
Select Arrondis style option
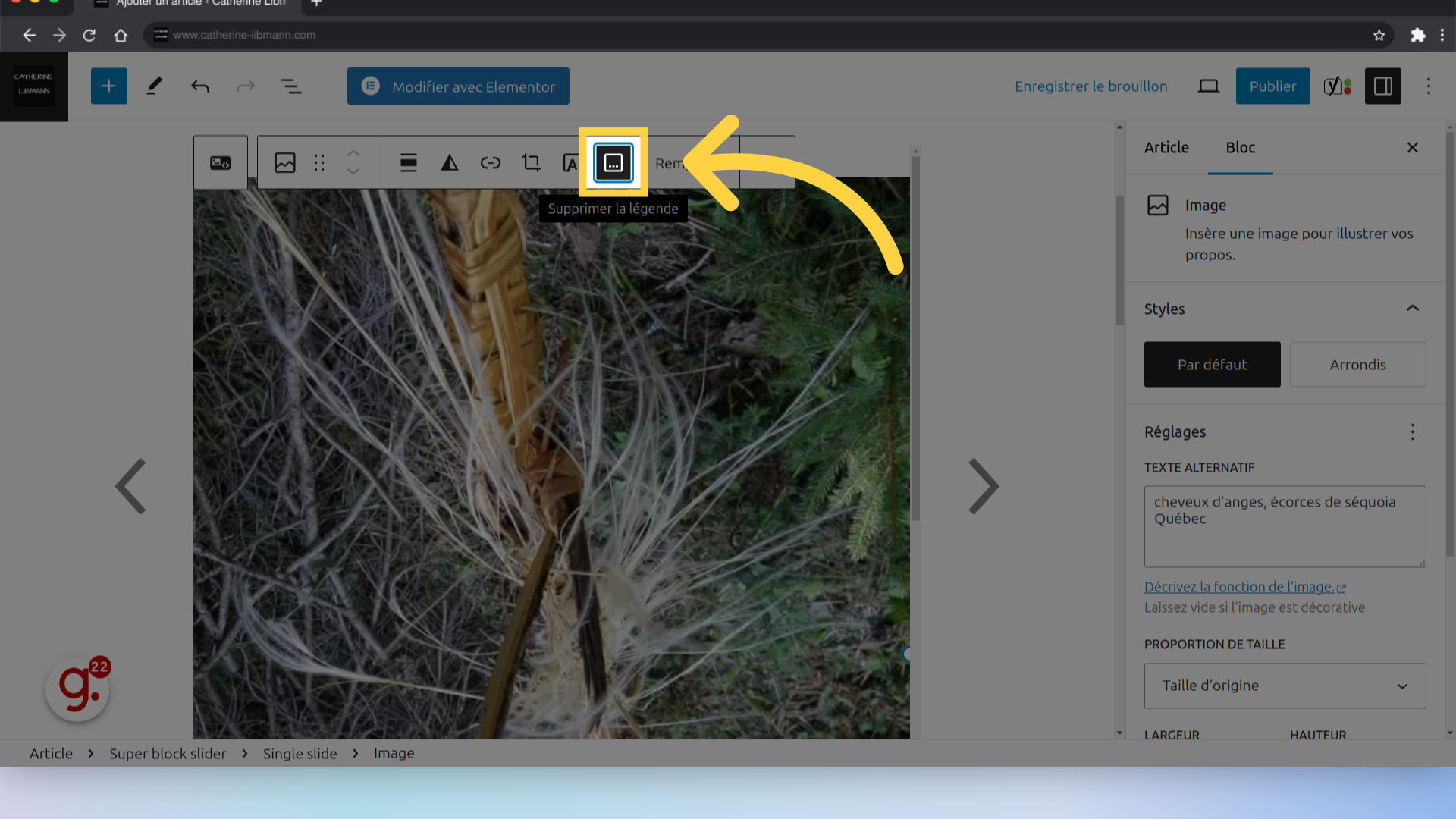click(1358, 364)
